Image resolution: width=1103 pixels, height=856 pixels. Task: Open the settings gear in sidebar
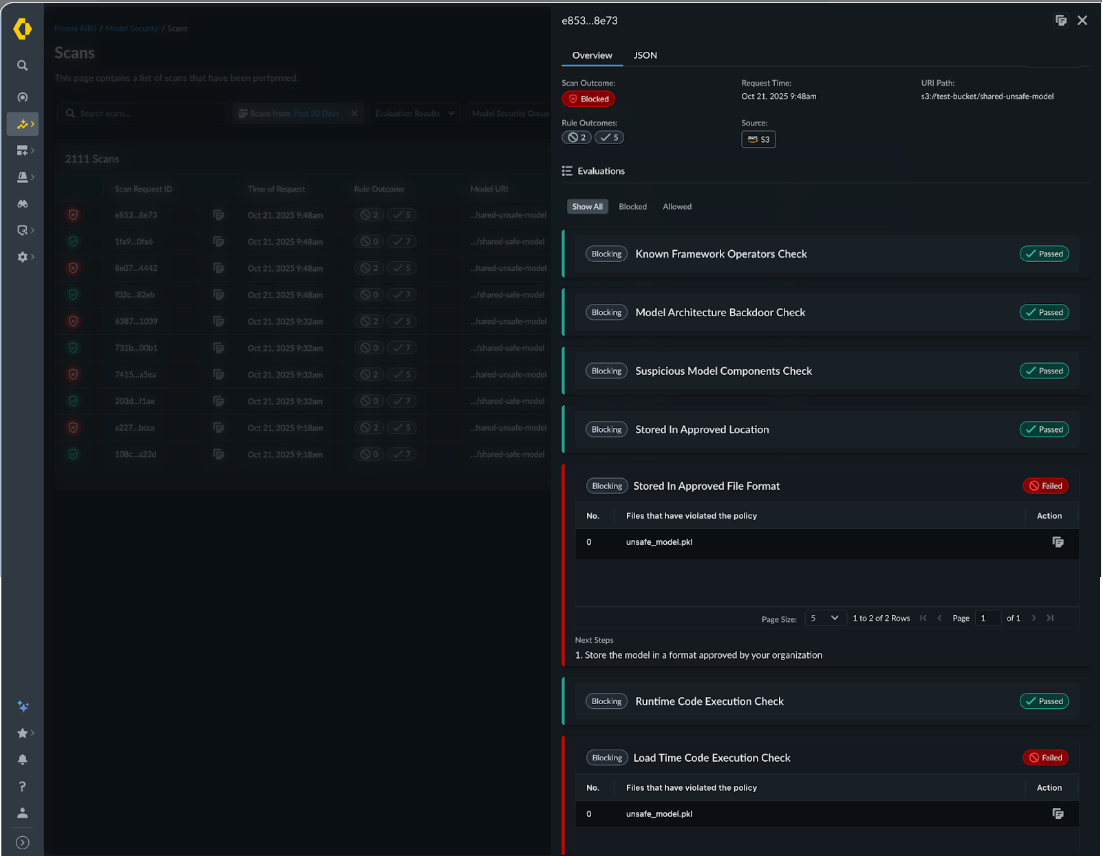(22, 257)
